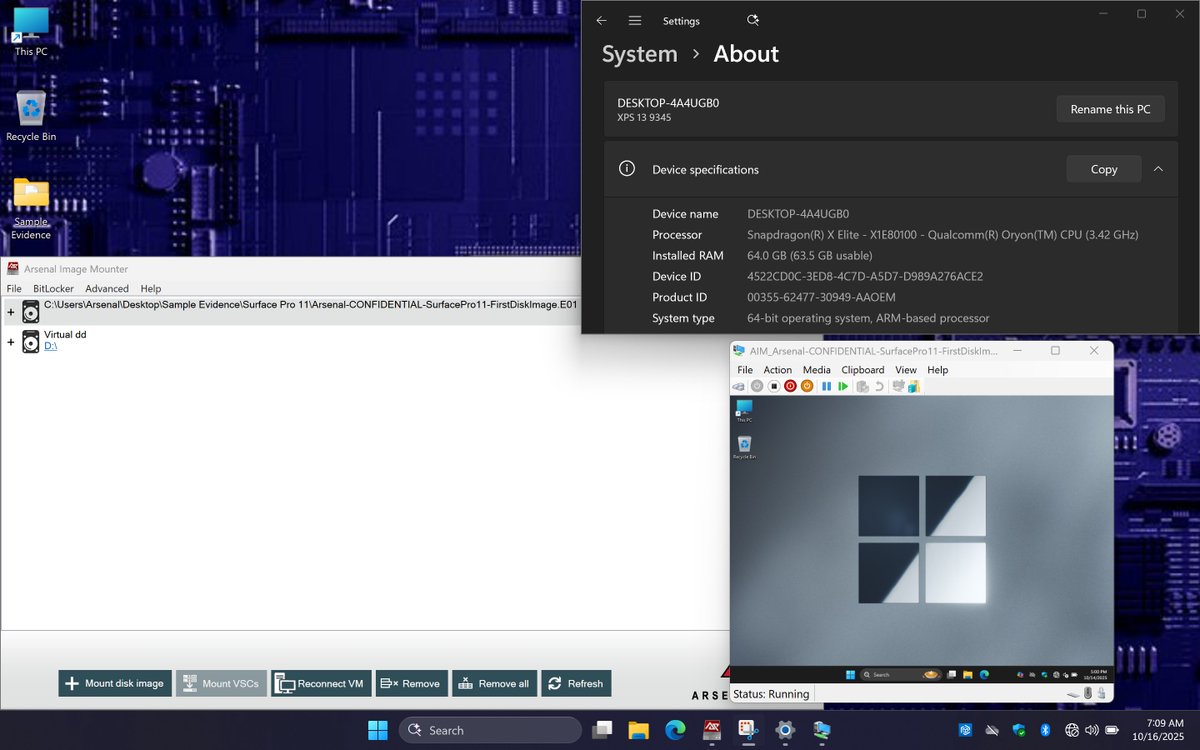Click Recycle Bin icon inside the VM

tap(744, 446)
